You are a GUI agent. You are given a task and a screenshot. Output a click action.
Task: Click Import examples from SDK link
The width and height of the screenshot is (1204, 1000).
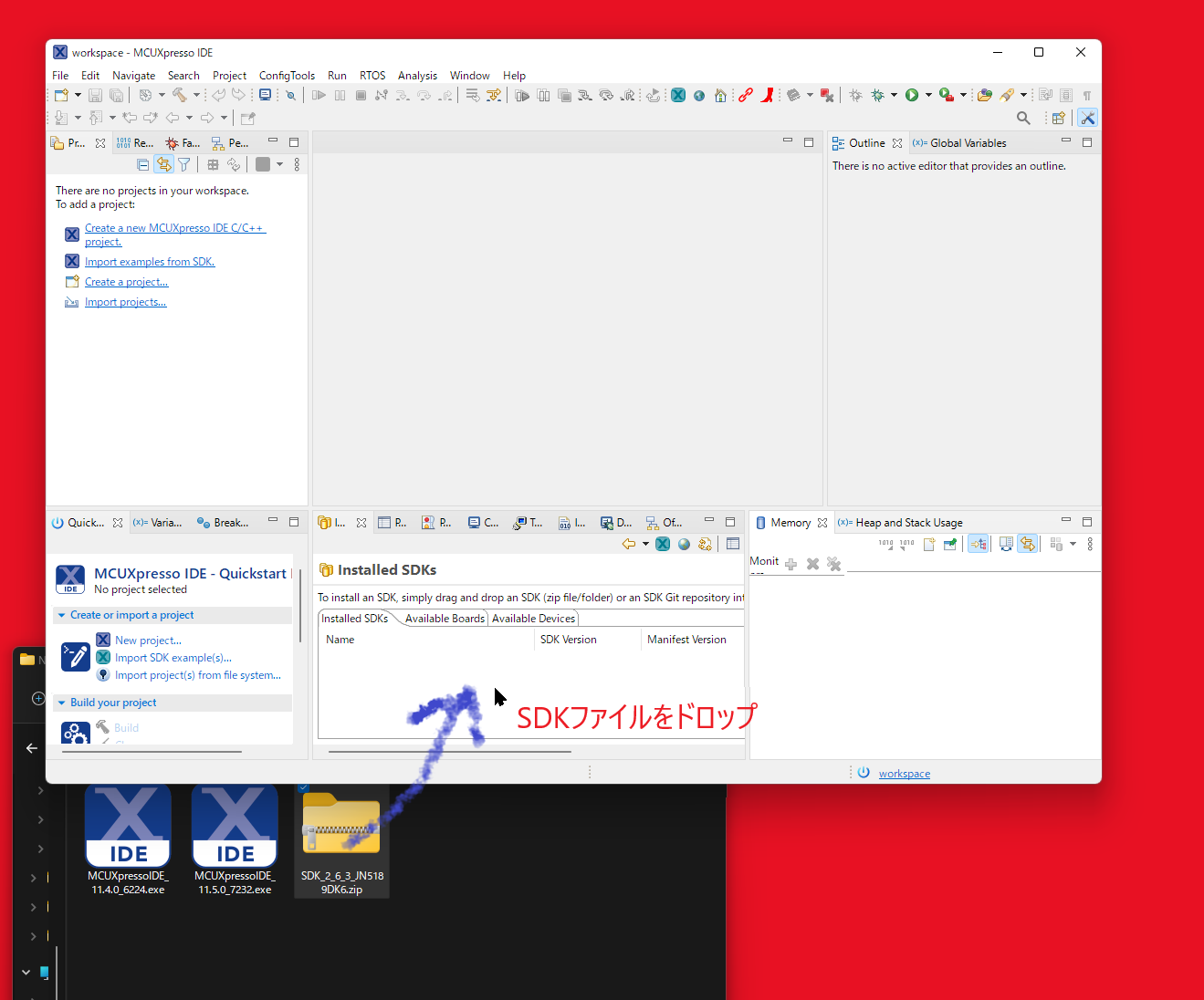[150, 262]
